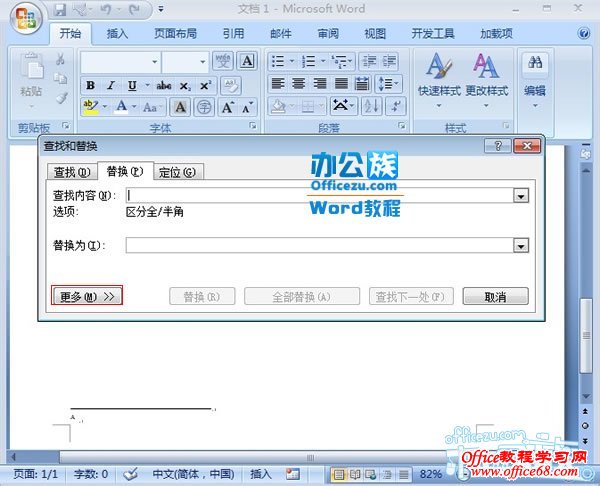Click the Office button orb
Image resolution: width=600 pixels, height=486 pixels.
(26, 17)
